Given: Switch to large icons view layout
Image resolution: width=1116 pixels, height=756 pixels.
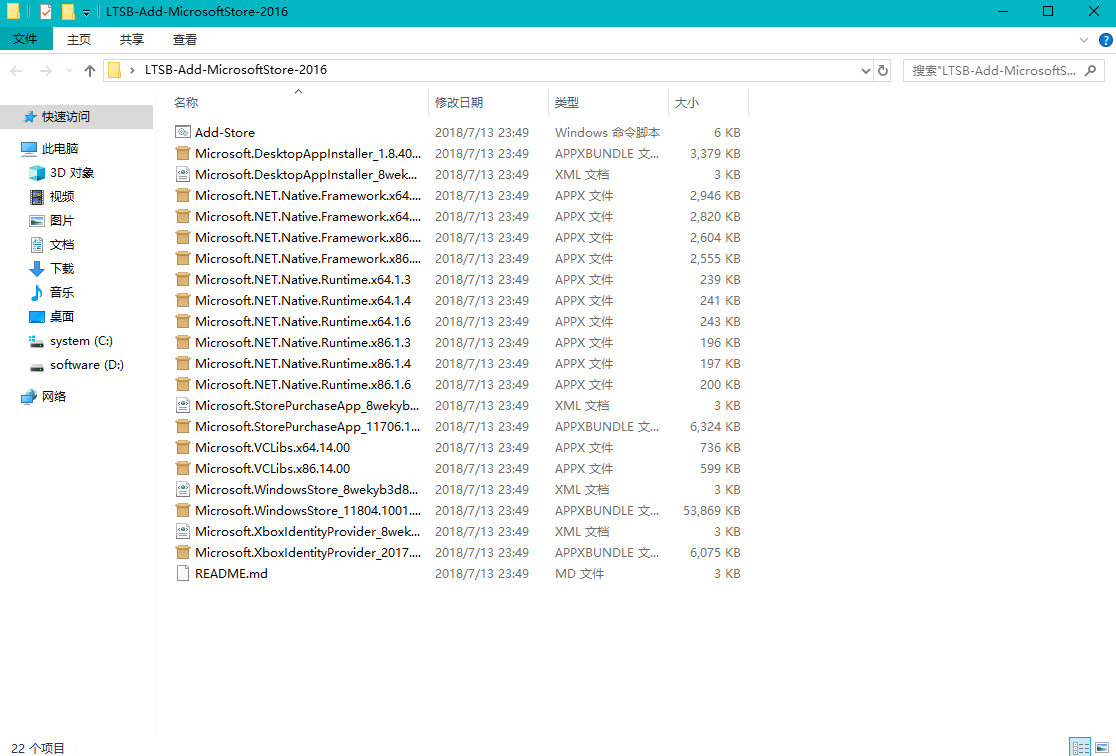Looking at the screenshot, I should tap(1102, 747).
